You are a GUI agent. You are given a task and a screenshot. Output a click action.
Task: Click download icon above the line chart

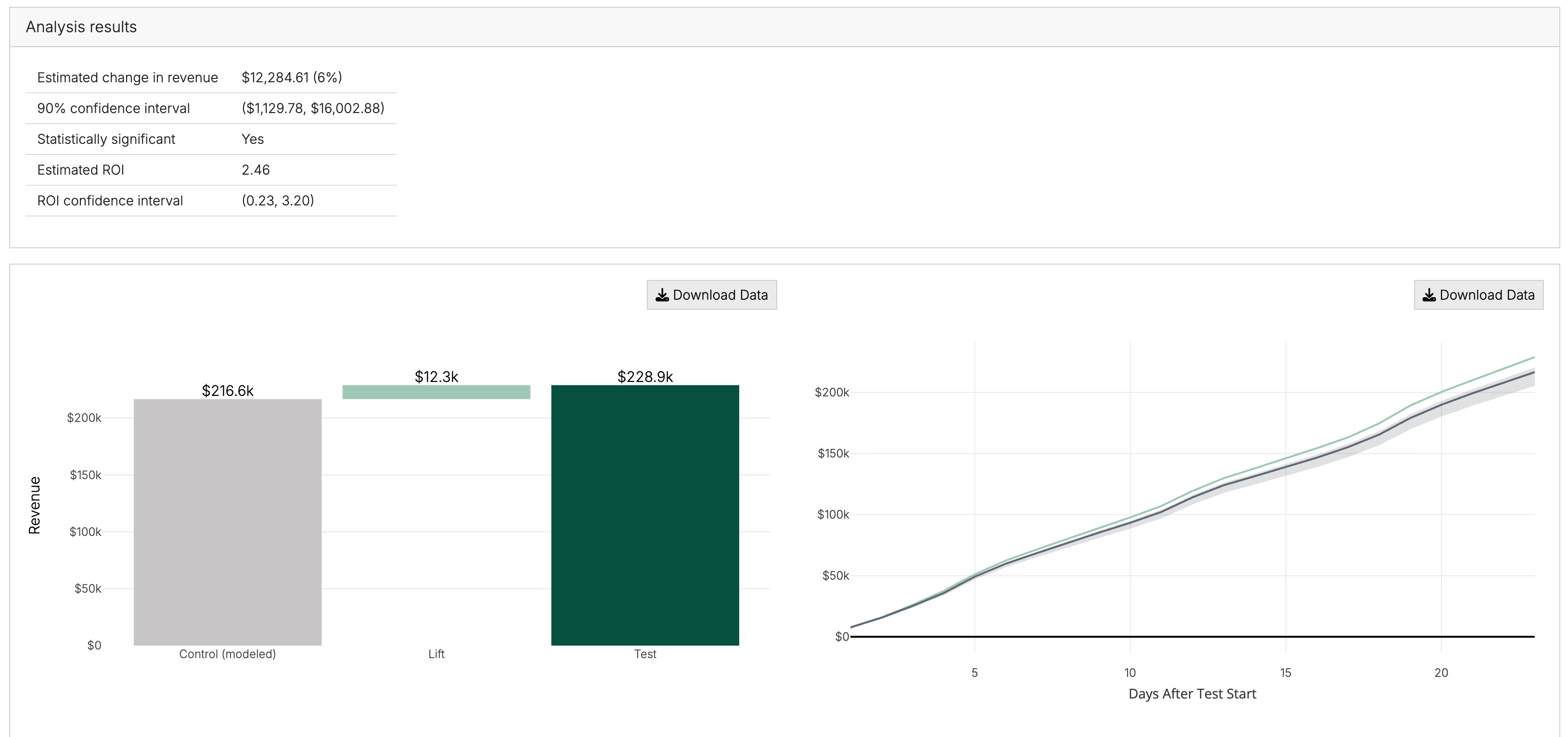click(1428, 295)
